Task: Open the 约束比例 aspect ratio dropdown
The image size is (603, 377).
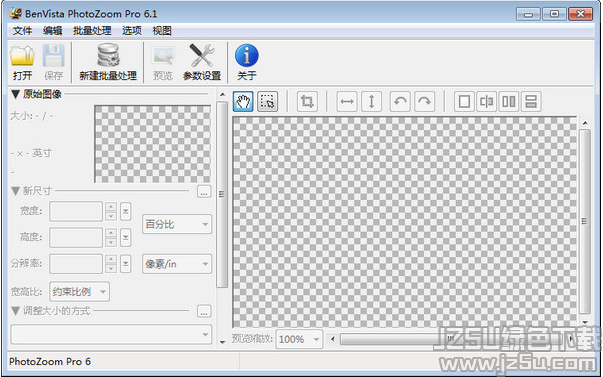Action: click(79, 292)
